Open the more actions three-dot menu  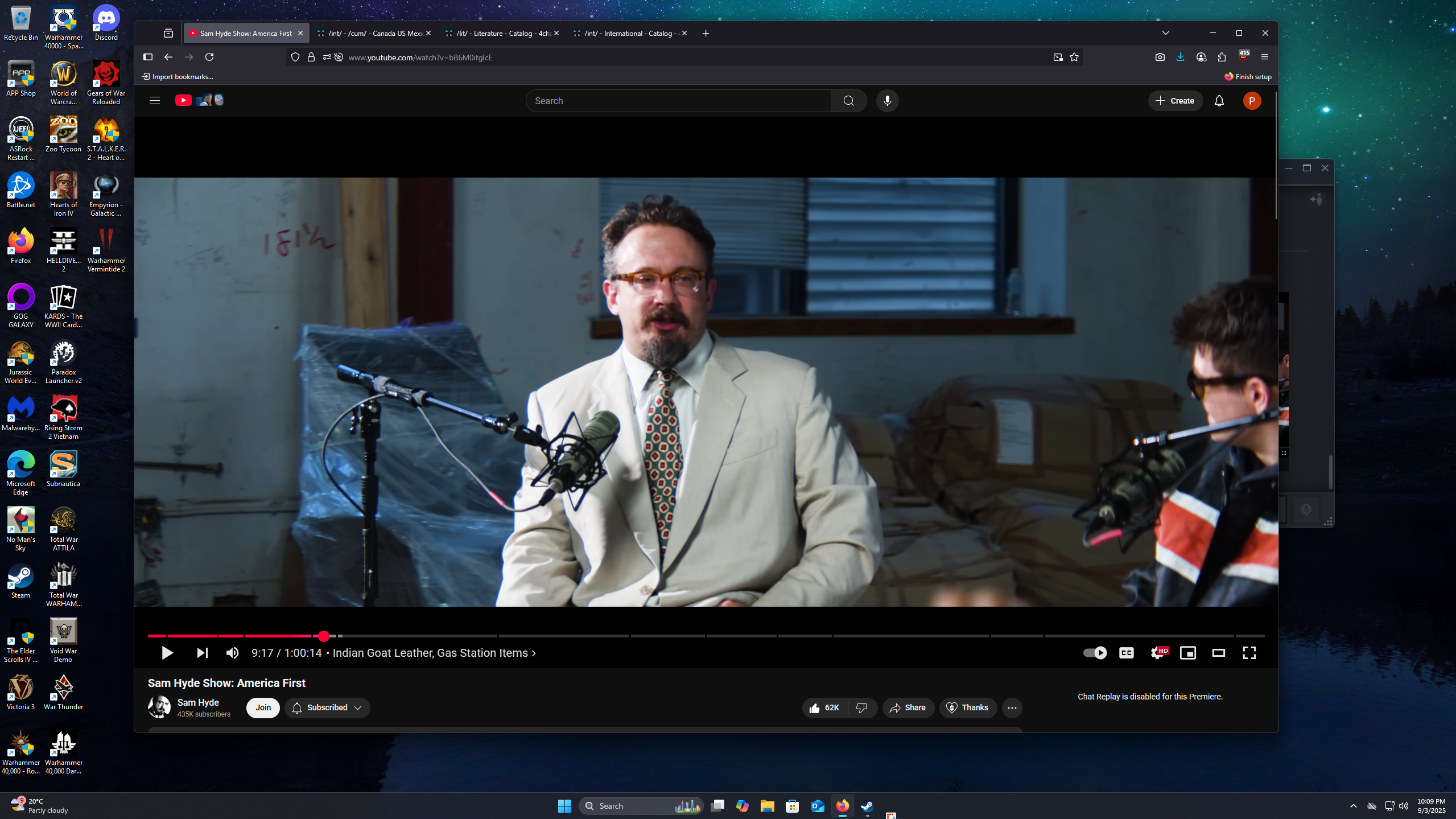tap(1012, 707)
